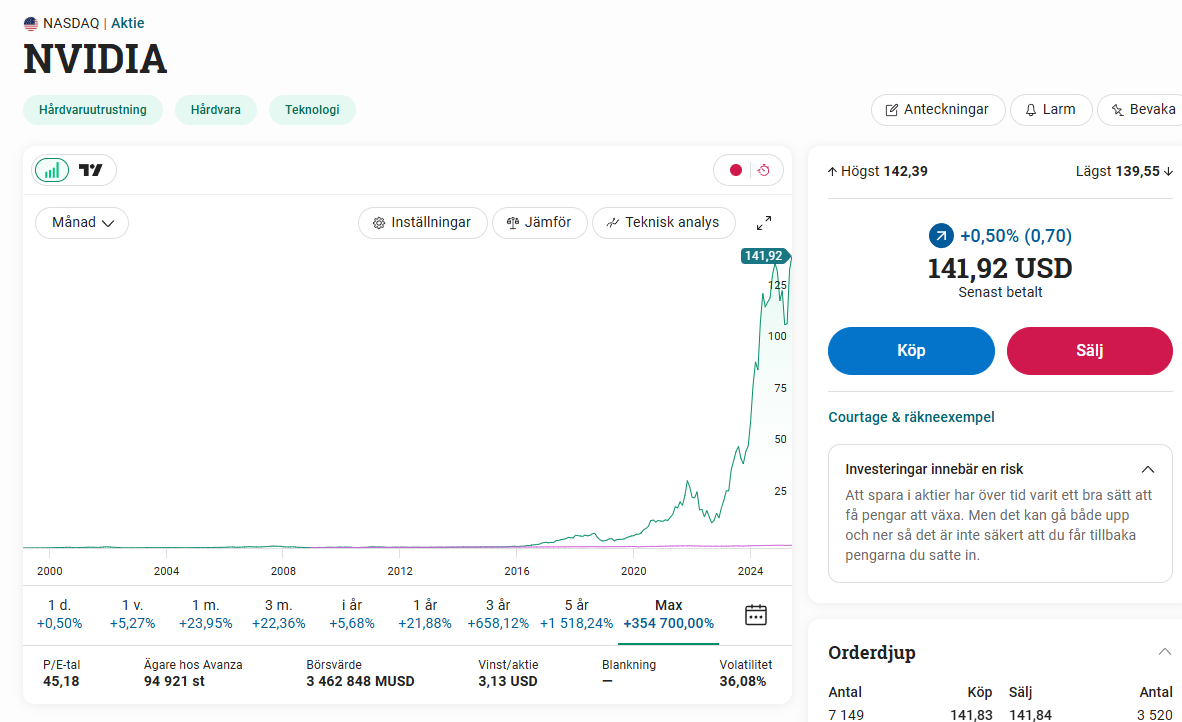The image size is (1182, 722).
Task: Expand the chart to fullscreen
Action: 764,223
